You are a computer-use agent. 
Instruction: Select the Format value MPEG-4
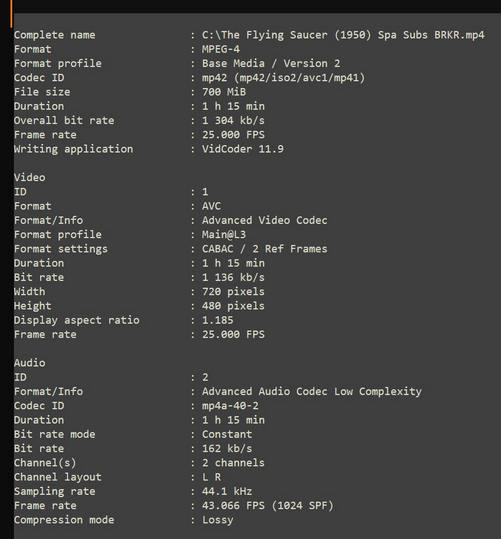tap(221, 49)
